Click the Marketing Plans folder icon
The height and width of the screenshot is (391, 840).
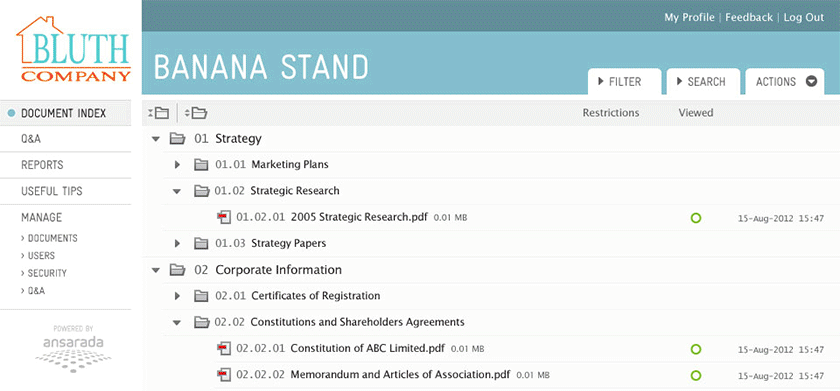point(201,165)
